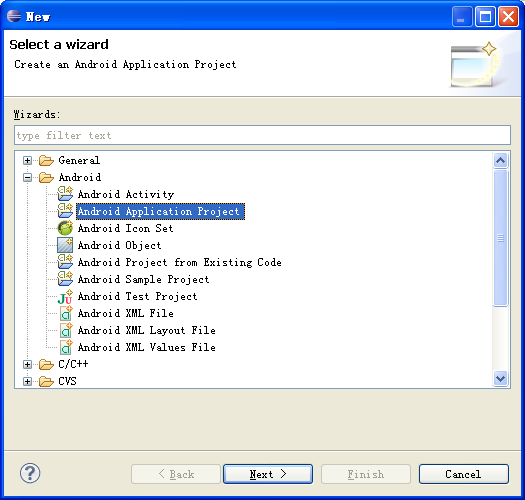The image size is (525, 500).
Task: Click the CVS folder icon
Action: pyautogui.click(x=46, y=381)
